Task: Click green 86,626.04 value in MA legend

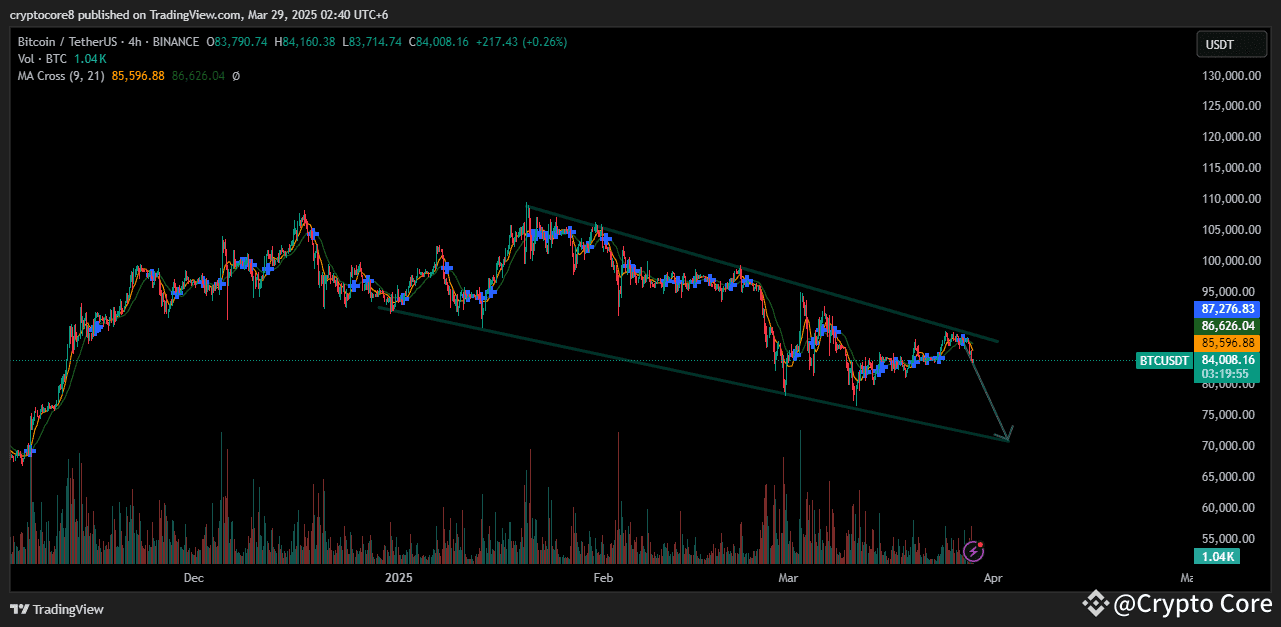Action: point(200,75)
